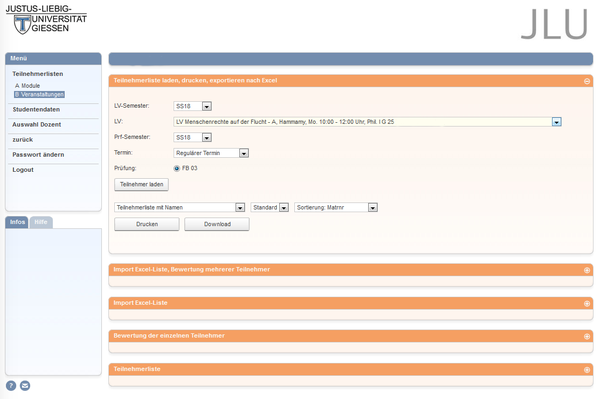Click the Justus-Liebig-Universität Giessen logo

(46, 19)
